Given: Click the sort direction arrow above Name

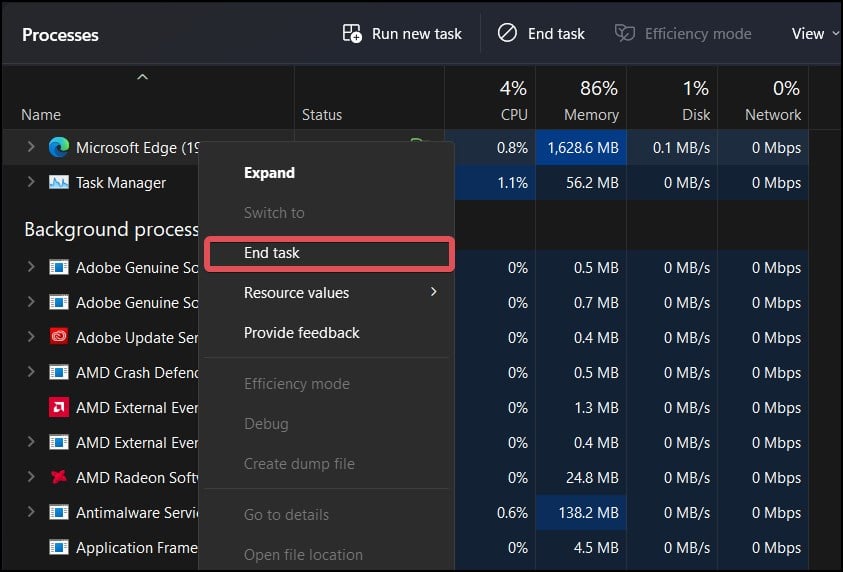Looking at the screenshot, I should (x=142, y=77).
